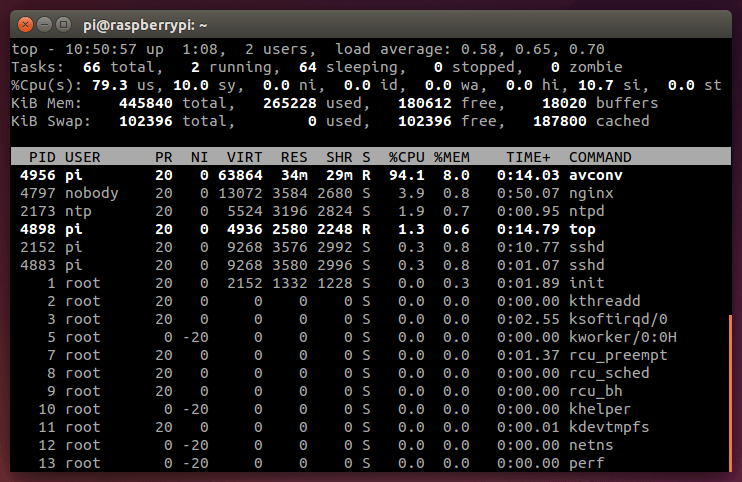This screenshot has width=742, height=482.
Task: Click the TIME+ column header
Action: click(x=527, y=157)
